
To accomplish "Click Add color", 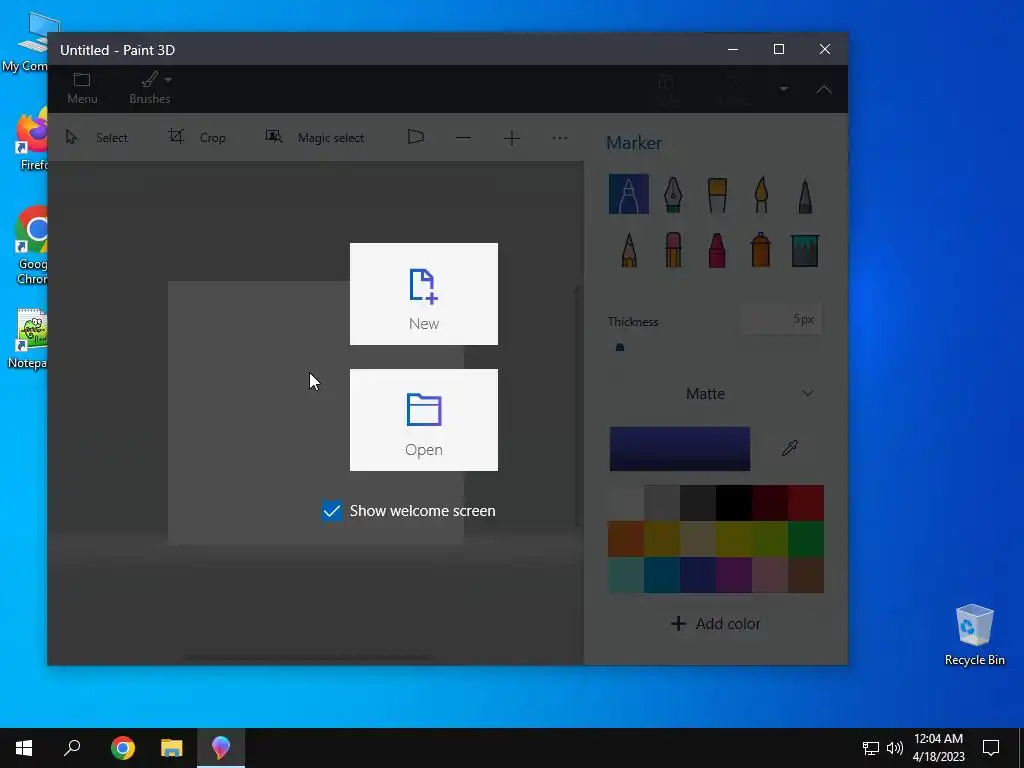I will click(x=716, y=624).
